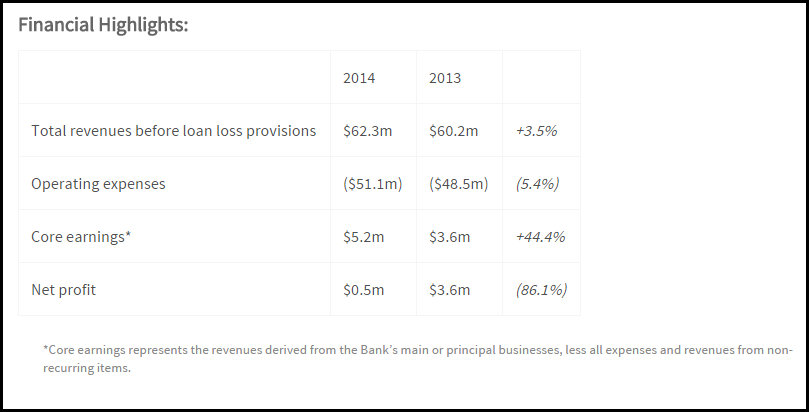Click the Operating expenses row label
This screenshot has width=809, height=412.
[x=98, y=184]
